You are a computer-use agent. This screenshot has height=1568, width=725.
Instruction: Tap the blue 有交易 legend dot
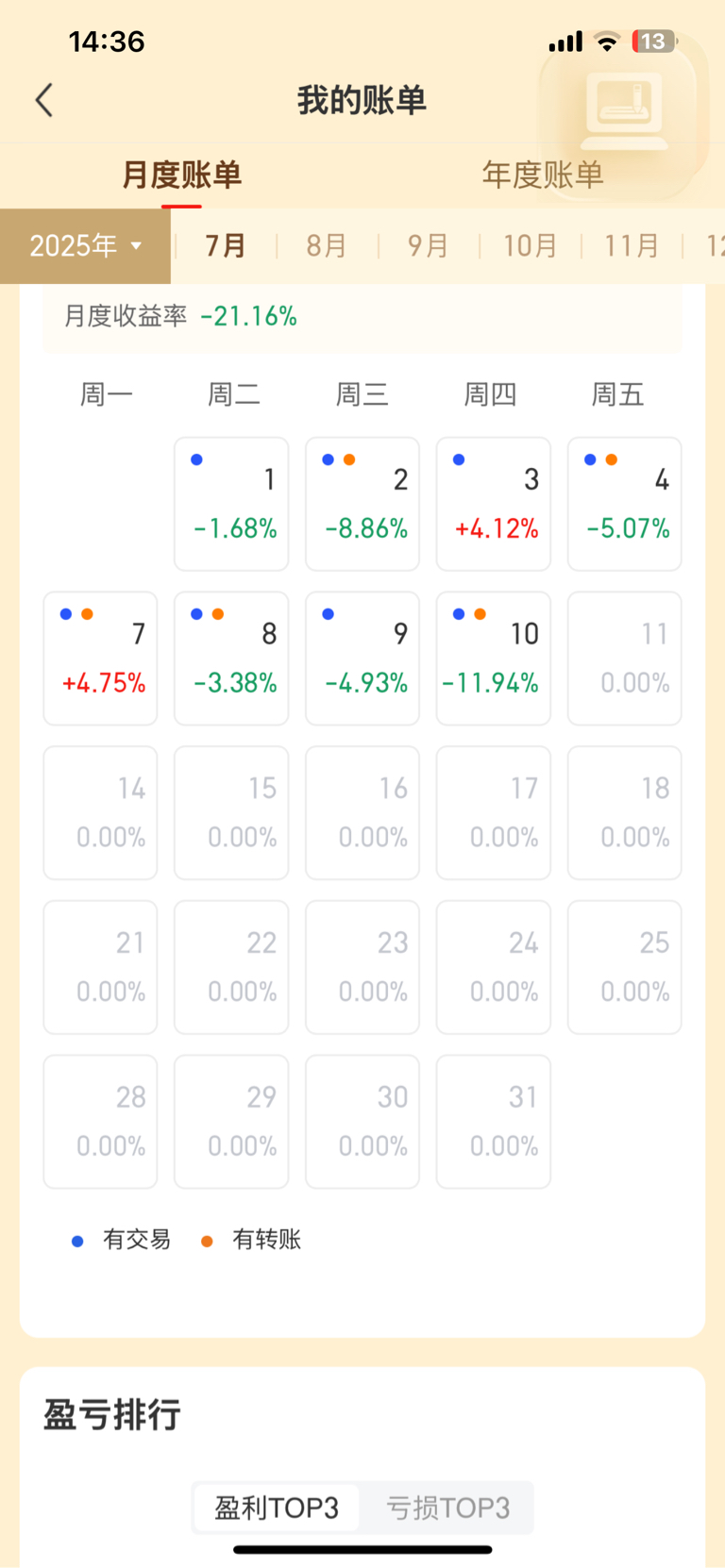77,1242
